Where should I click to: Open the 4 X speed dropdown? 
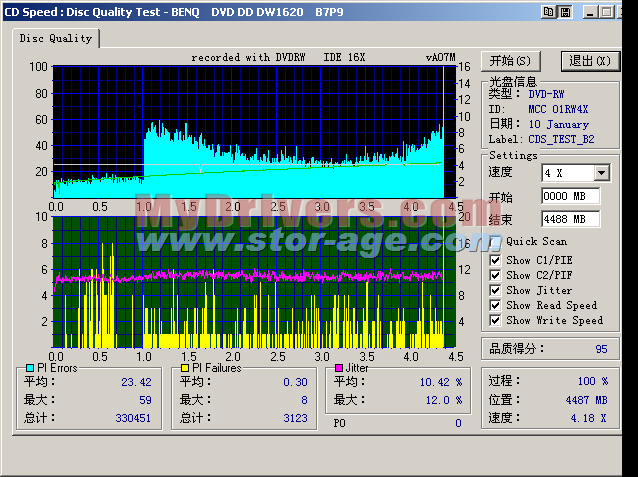click(x=601, y=173)
